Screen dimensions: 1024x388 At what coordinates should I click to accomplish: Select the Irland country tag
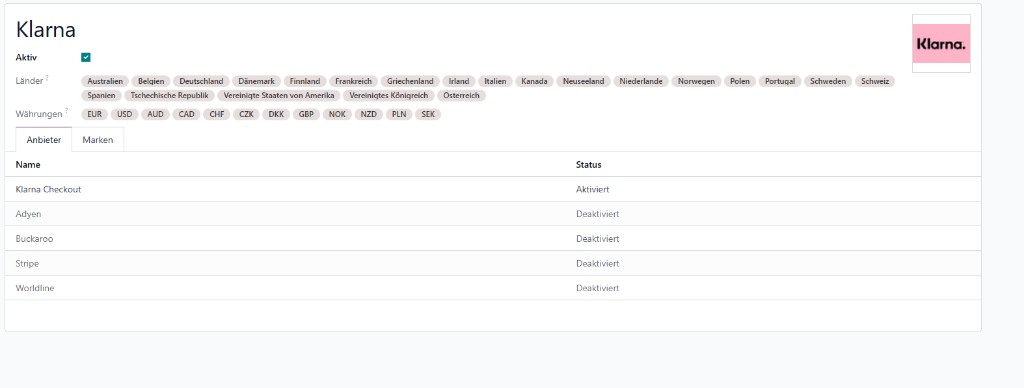tap(459, 82)
